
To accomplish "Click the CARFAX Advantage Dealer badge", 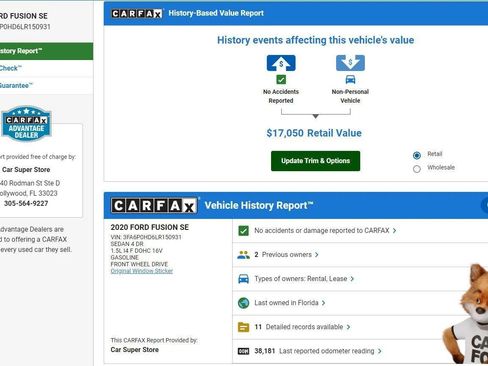I will click(26, 123).
